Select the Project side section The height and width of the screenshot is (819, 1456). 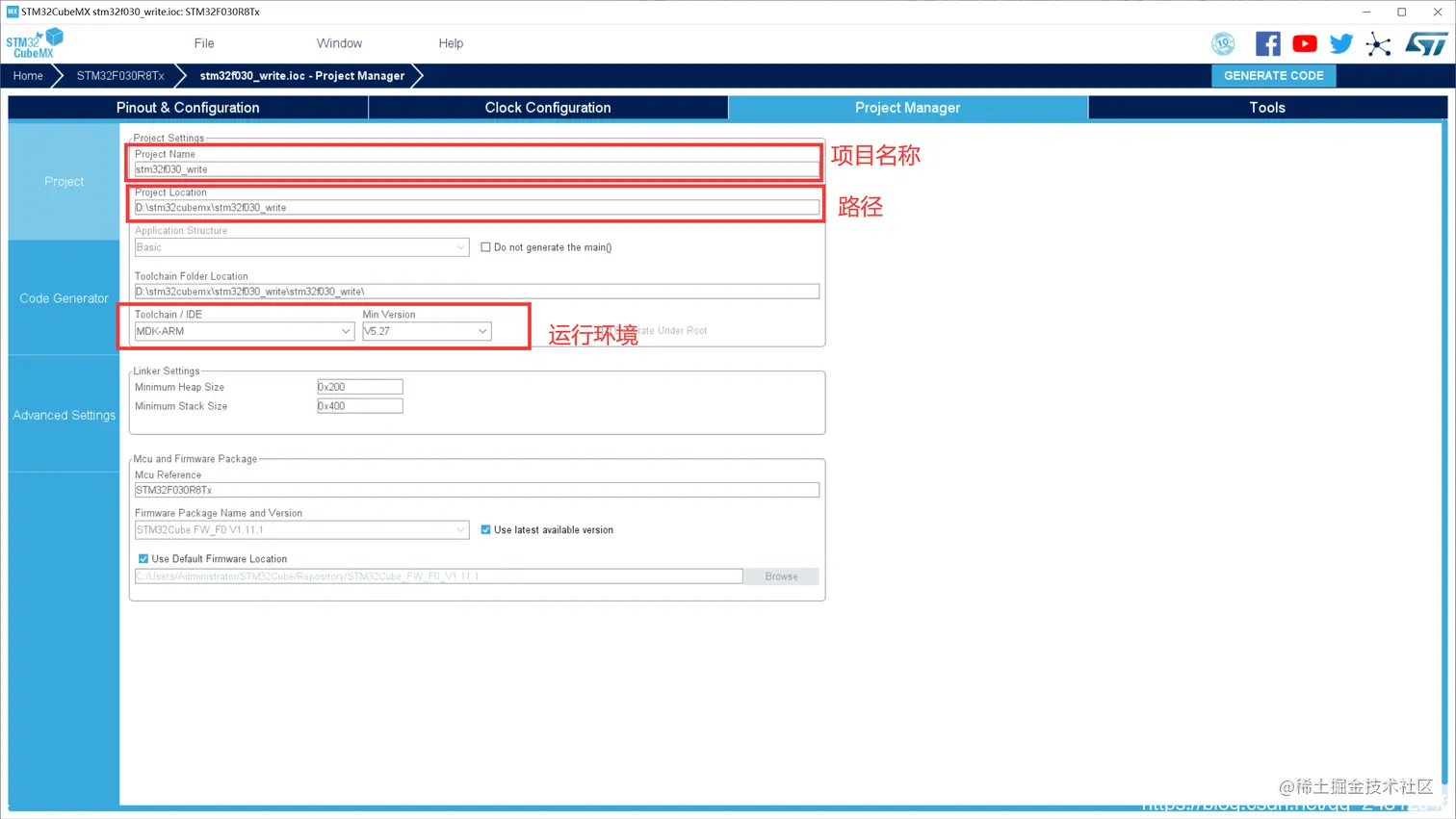click(x=64, y=181)
